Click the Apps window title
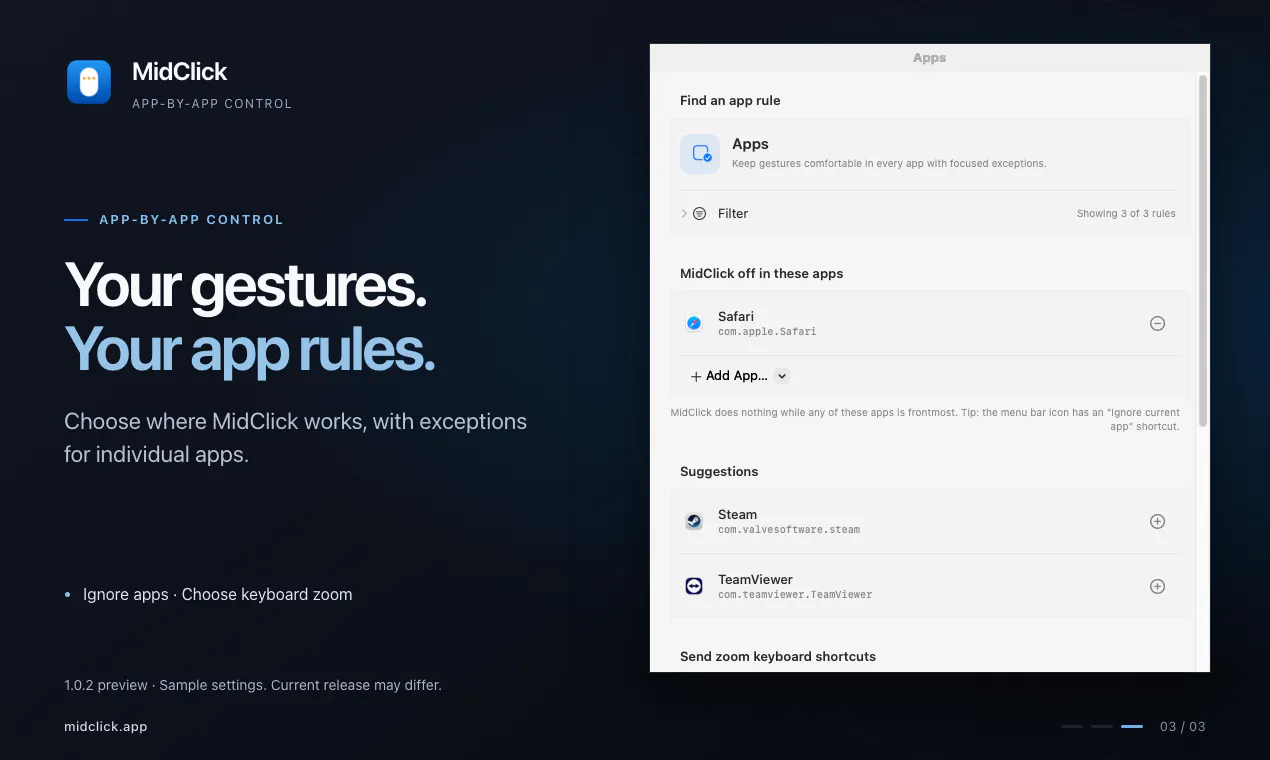The width and height of the screenshot is (1270, 760). click(x=929, y=58)
